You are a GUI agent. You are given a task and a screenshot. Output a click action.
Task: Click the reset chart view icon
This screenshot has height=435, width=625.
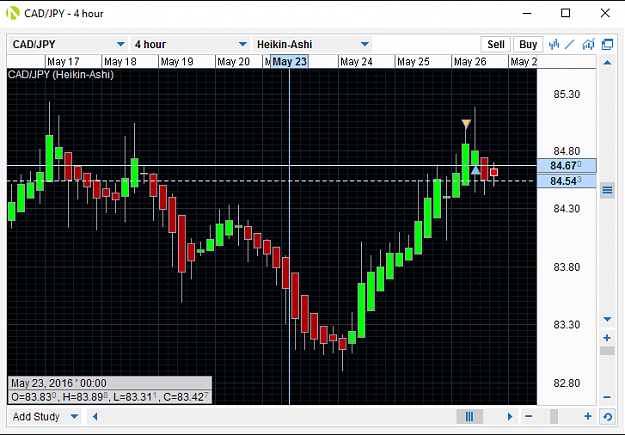[x=607, y=417]
